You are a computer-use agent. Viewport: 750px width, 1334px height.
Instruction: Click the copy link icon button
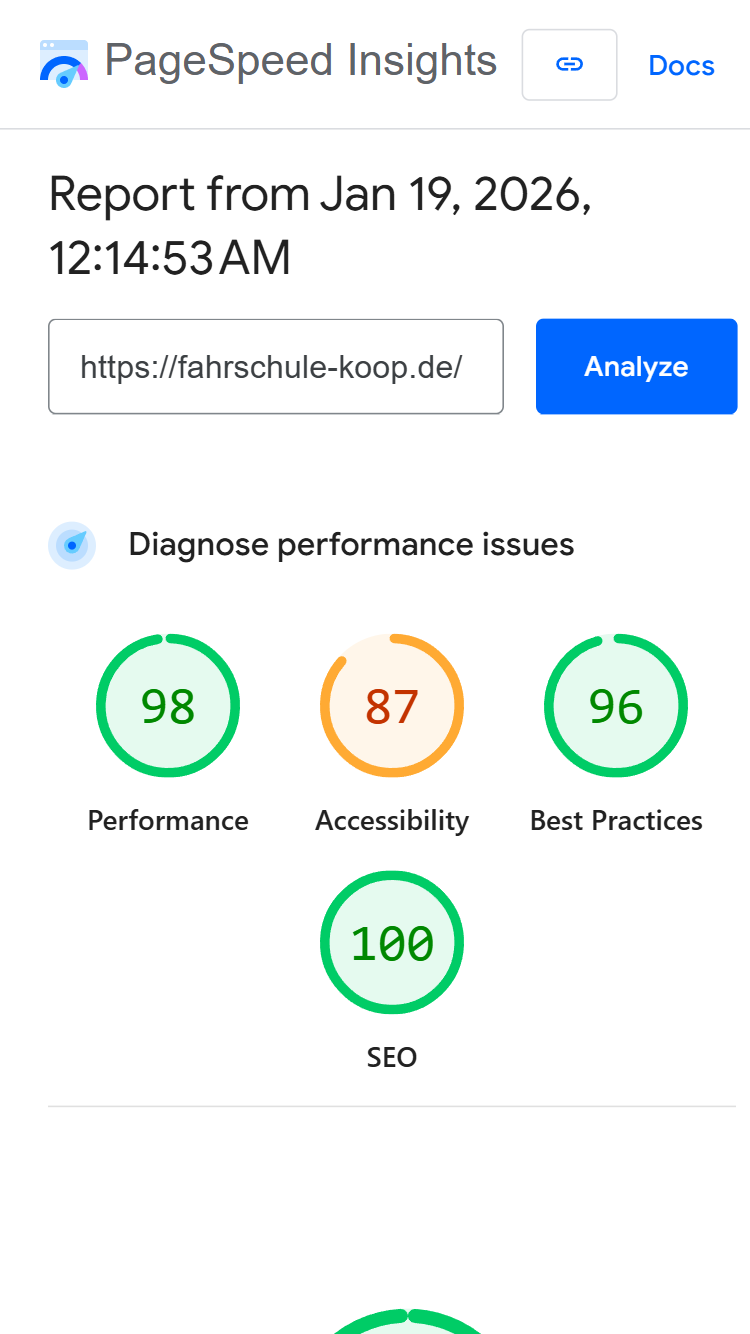pos(569,64)
